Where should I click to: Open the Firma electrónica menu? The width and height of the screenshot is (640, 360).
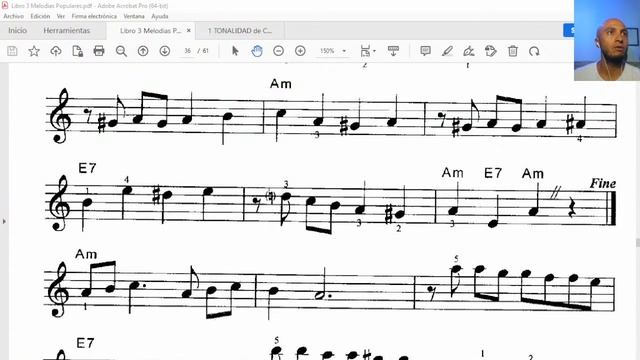94,16
